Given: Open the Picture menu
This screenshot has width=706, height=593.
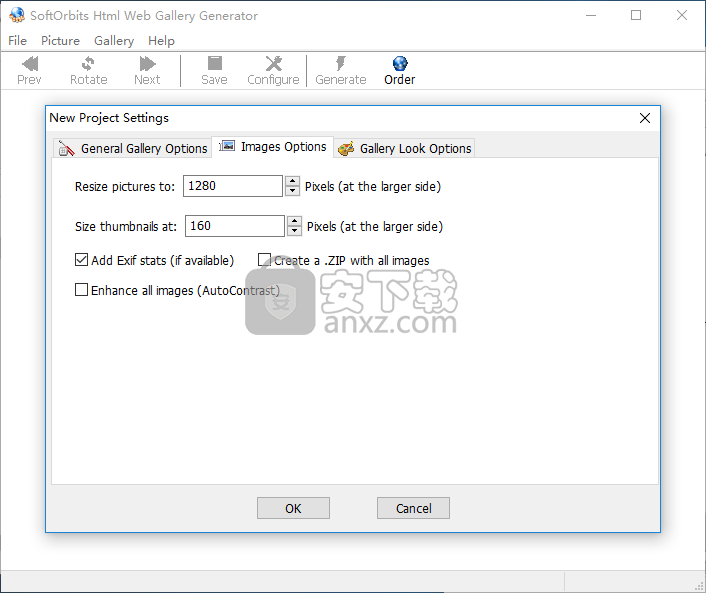Looking at the screenshot, I should 60,41.
